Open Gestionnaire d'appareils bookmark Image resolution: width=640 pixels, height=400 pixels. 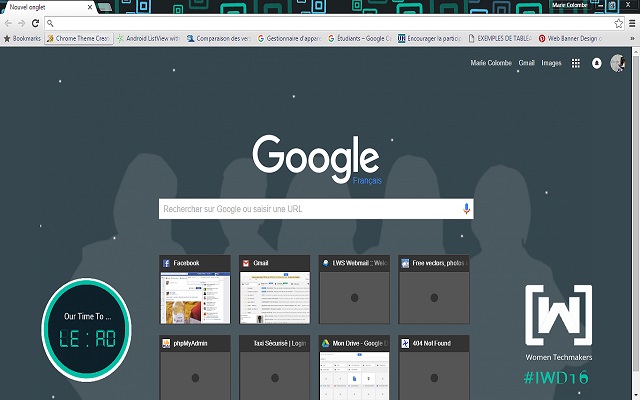(289, 38)
